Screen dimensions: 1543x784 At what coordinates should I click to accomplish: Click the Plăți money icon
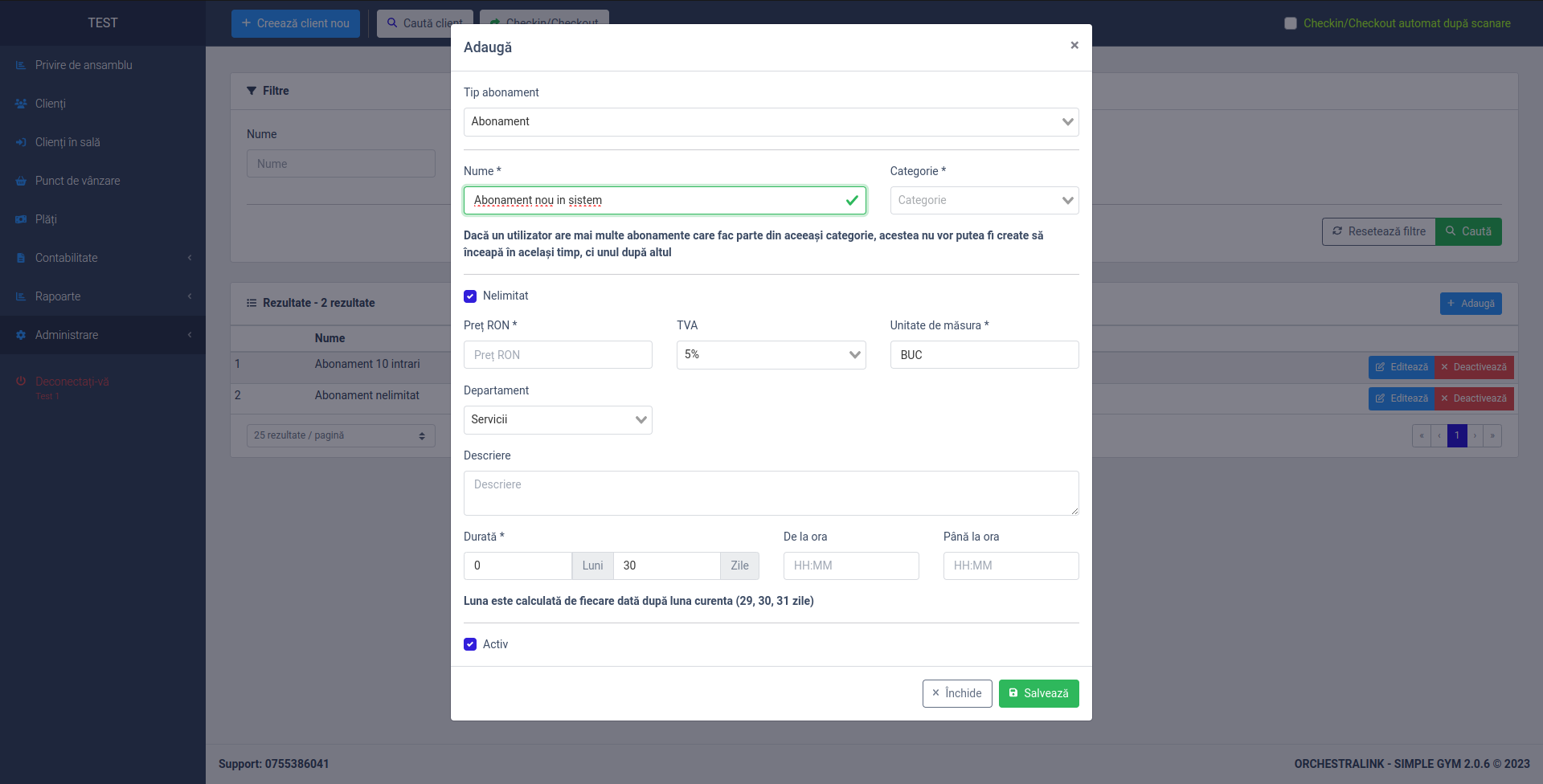tap(21, 219)
